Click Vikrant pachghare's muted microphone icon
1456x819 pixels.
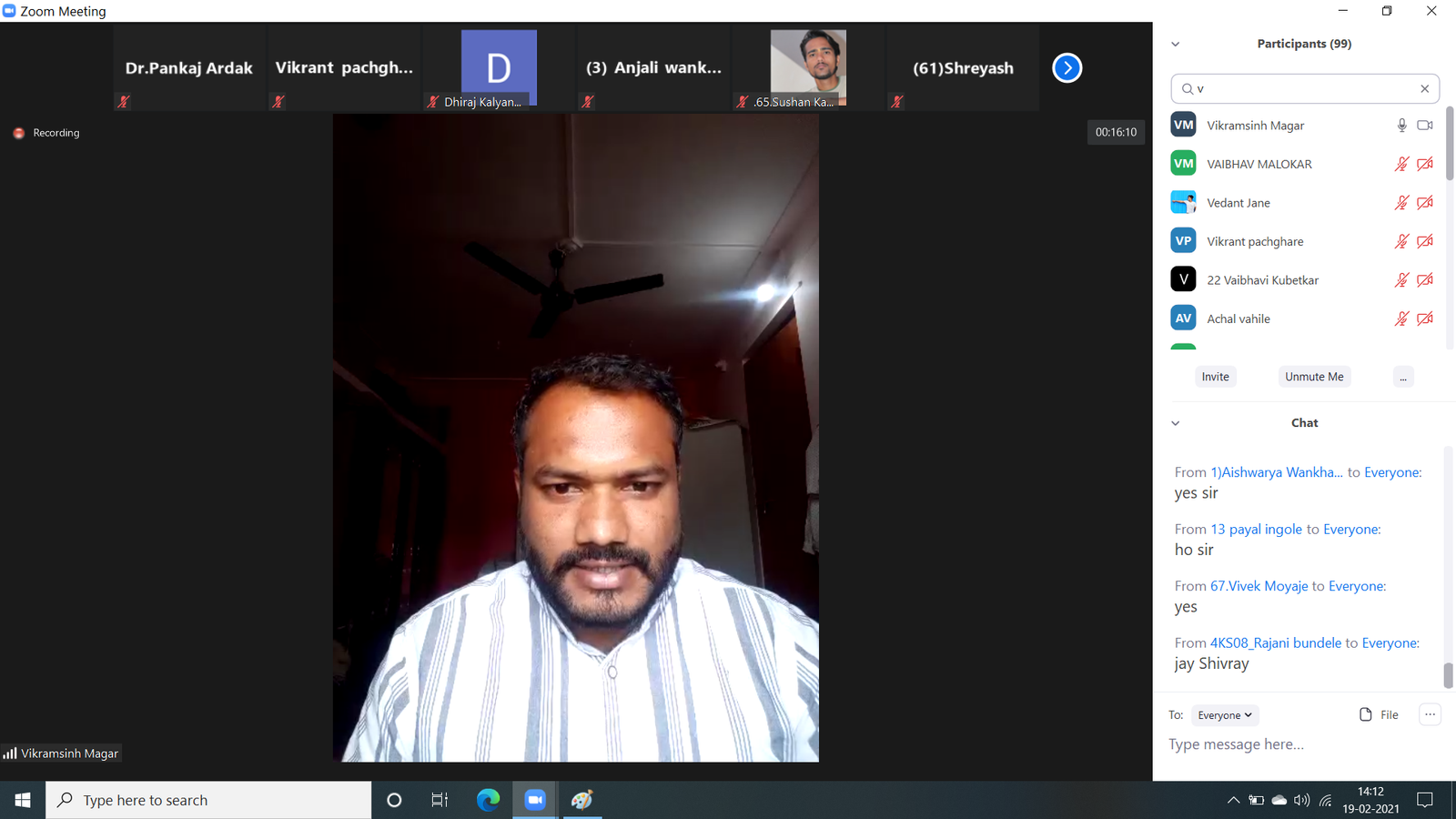[1401, 241]
